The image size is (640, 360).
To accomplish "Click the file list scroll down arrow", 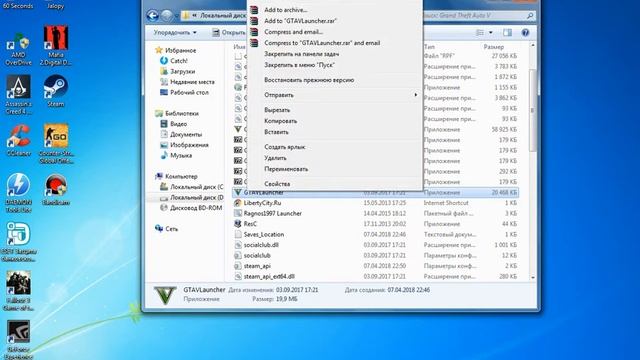I will point(533,277).
